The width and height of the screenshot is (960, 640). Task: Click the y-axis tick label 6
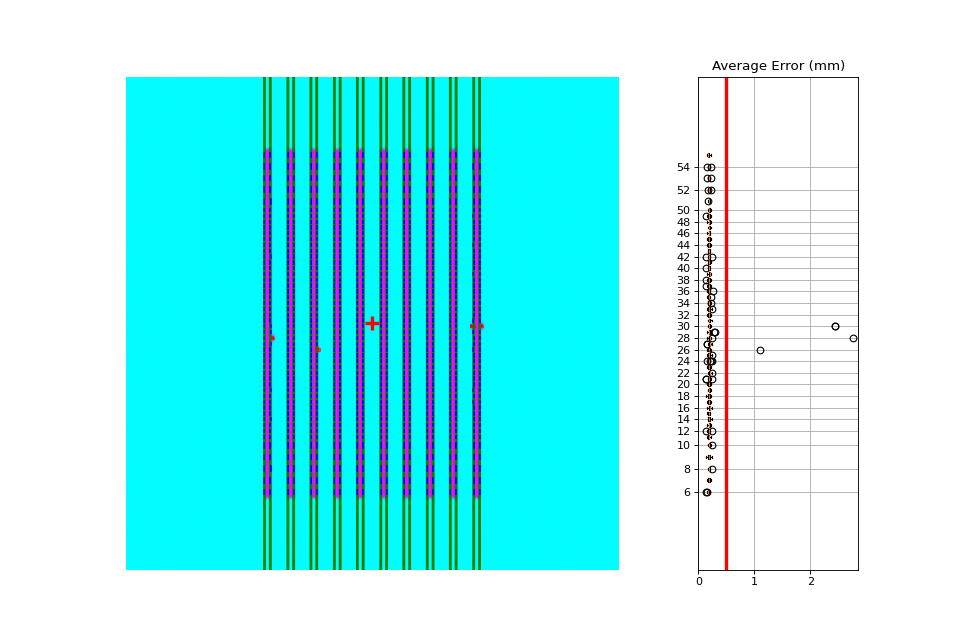[x=687, y=492]
